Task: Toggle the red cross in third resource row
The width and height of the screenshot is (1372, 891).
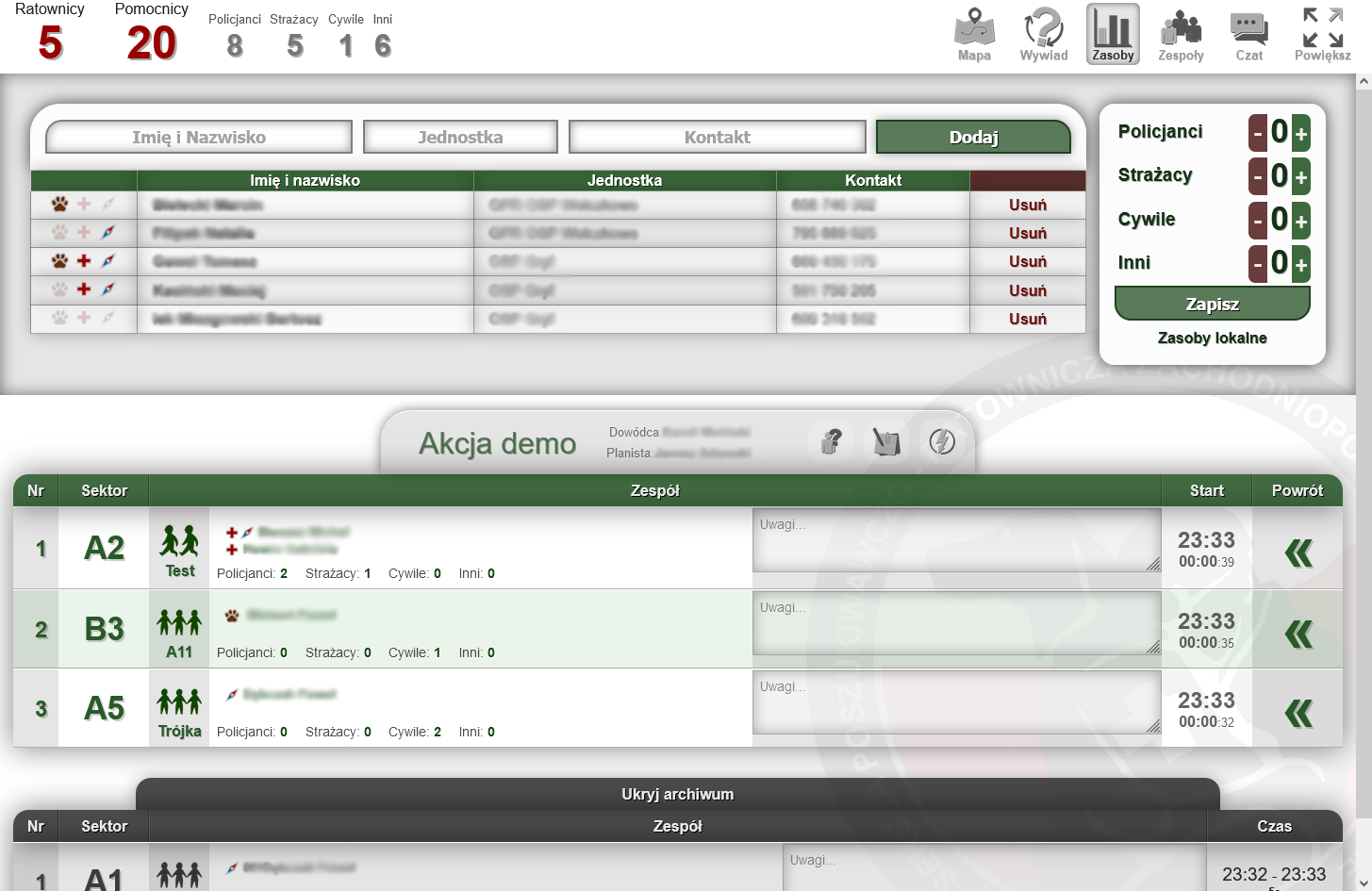Action: click(x=84, y=260)
